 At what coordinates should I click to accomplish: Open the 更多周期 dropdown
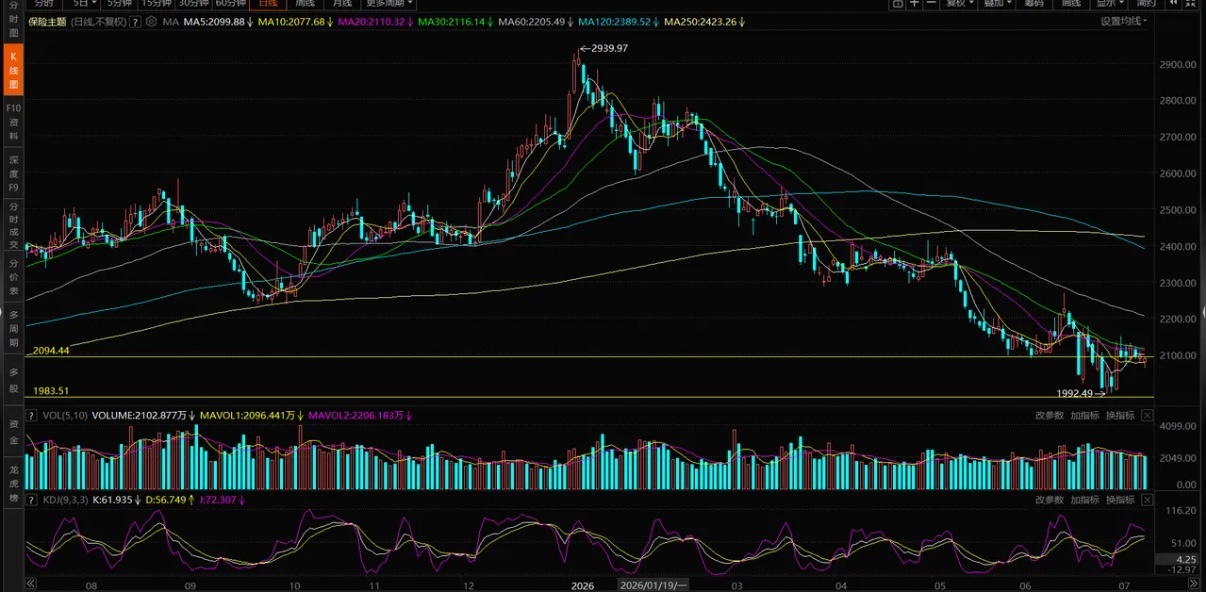point(390,4)
